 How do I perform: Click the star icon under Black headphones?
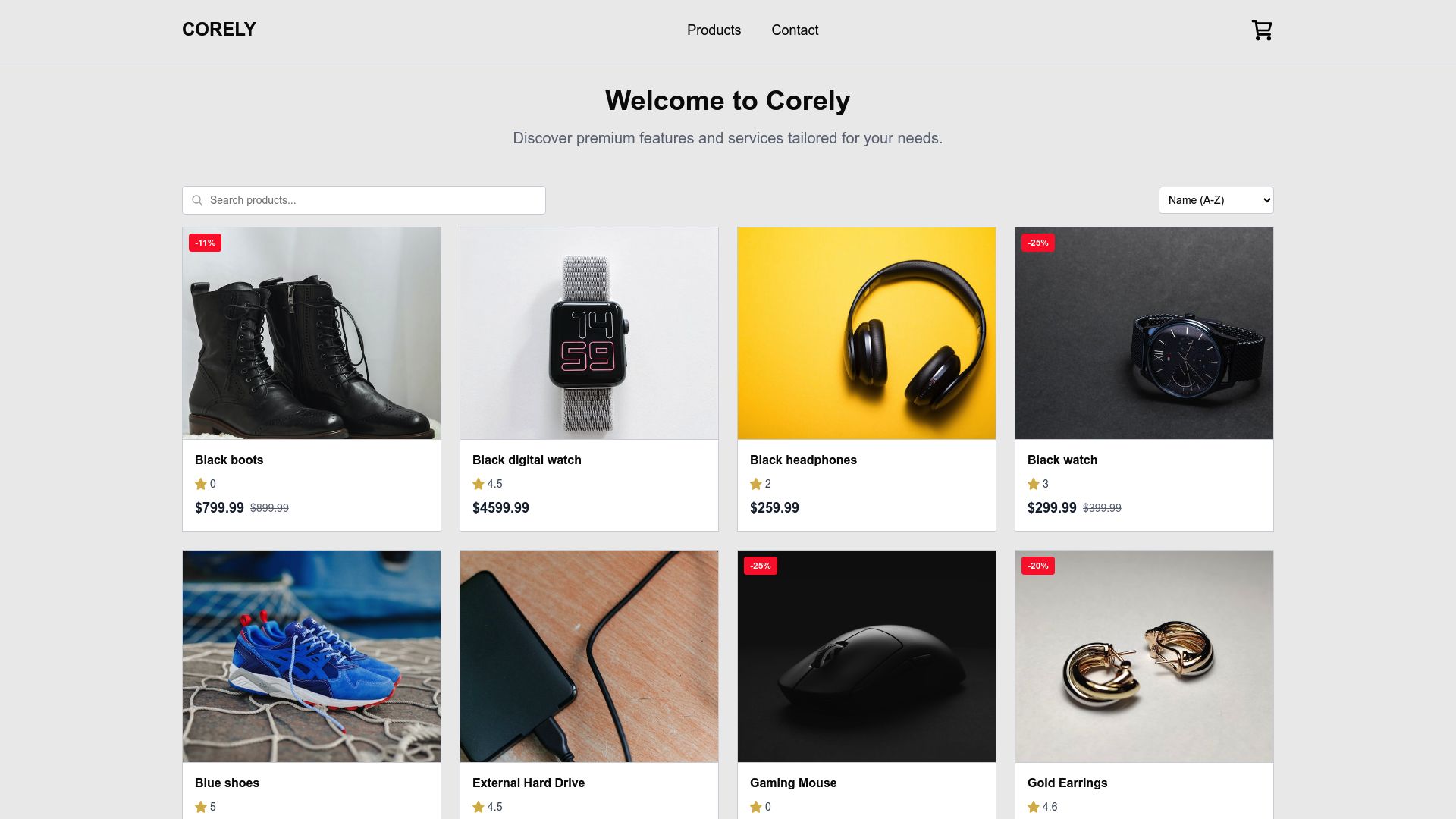pyautogui.click(x=756, y=484)
